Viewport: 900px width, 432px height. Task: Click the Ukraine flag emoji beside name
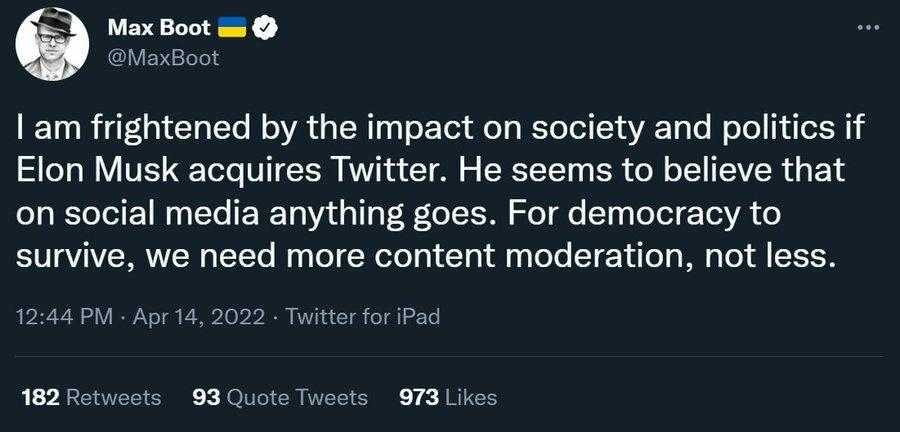pos(232,29)
